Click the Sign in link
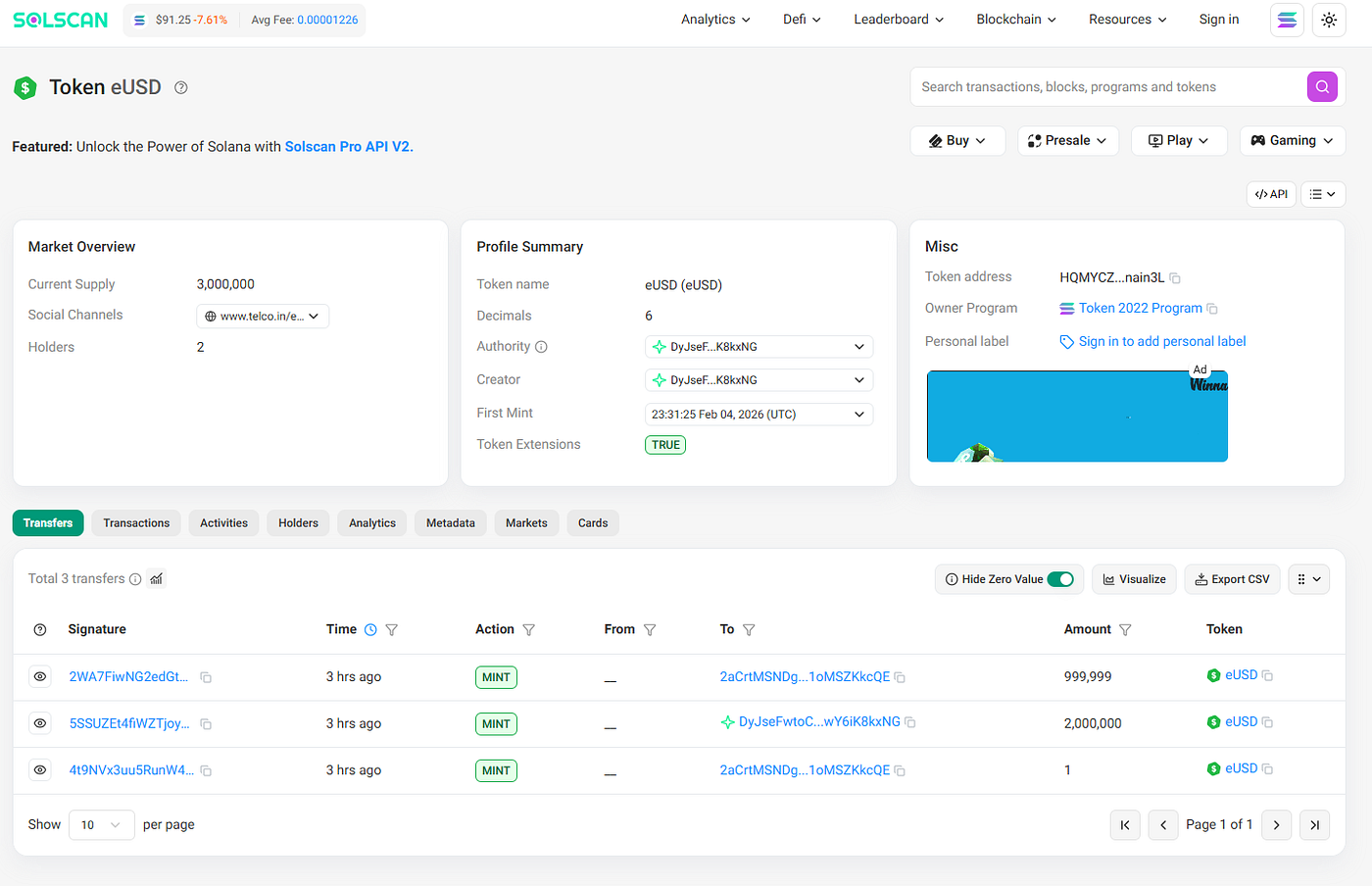The height and width of the screenshot is (886, 1372). point(1219,20)
